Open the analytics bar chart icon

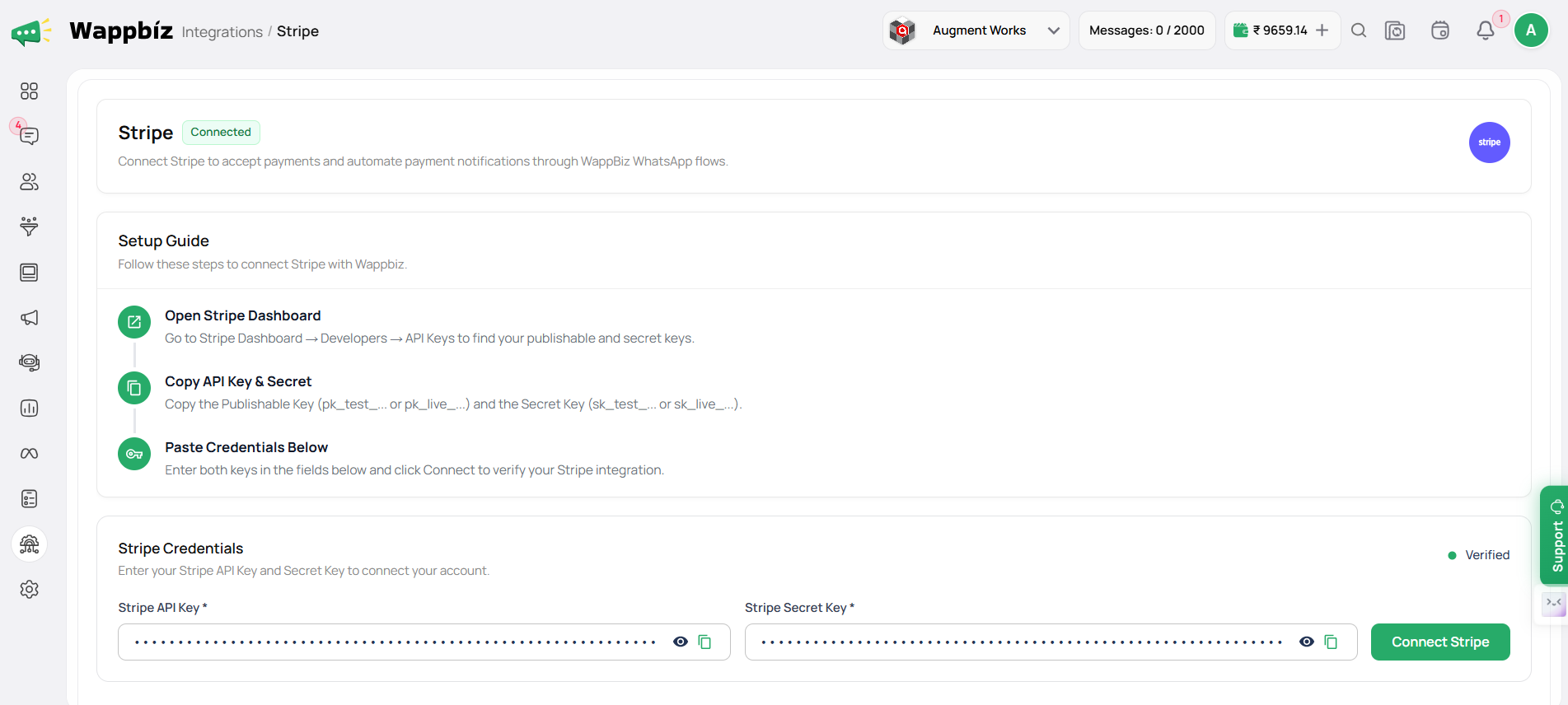(30, 409)
